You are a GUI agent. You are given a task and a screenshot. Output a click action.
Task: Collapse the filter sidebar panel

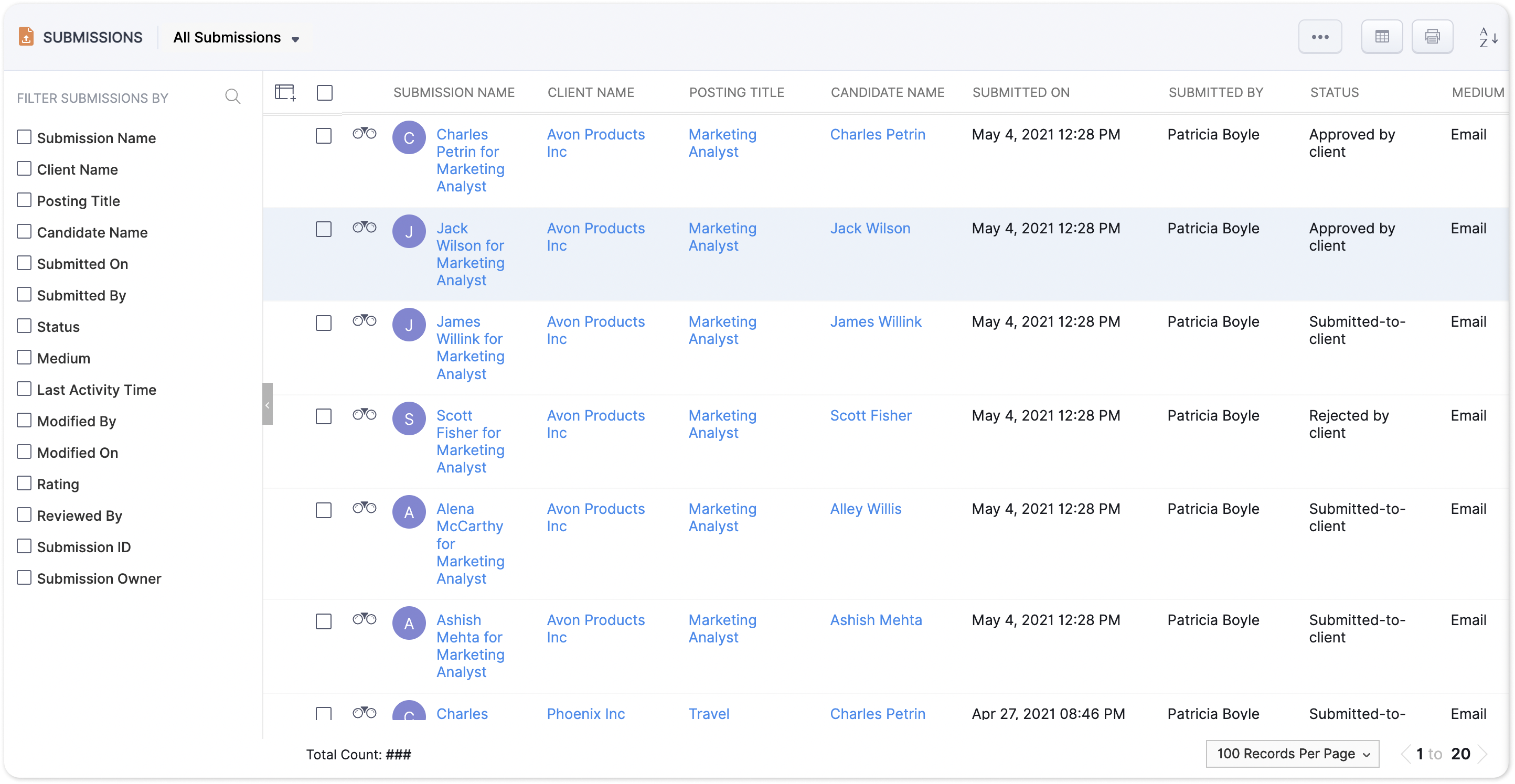(268, 404)
